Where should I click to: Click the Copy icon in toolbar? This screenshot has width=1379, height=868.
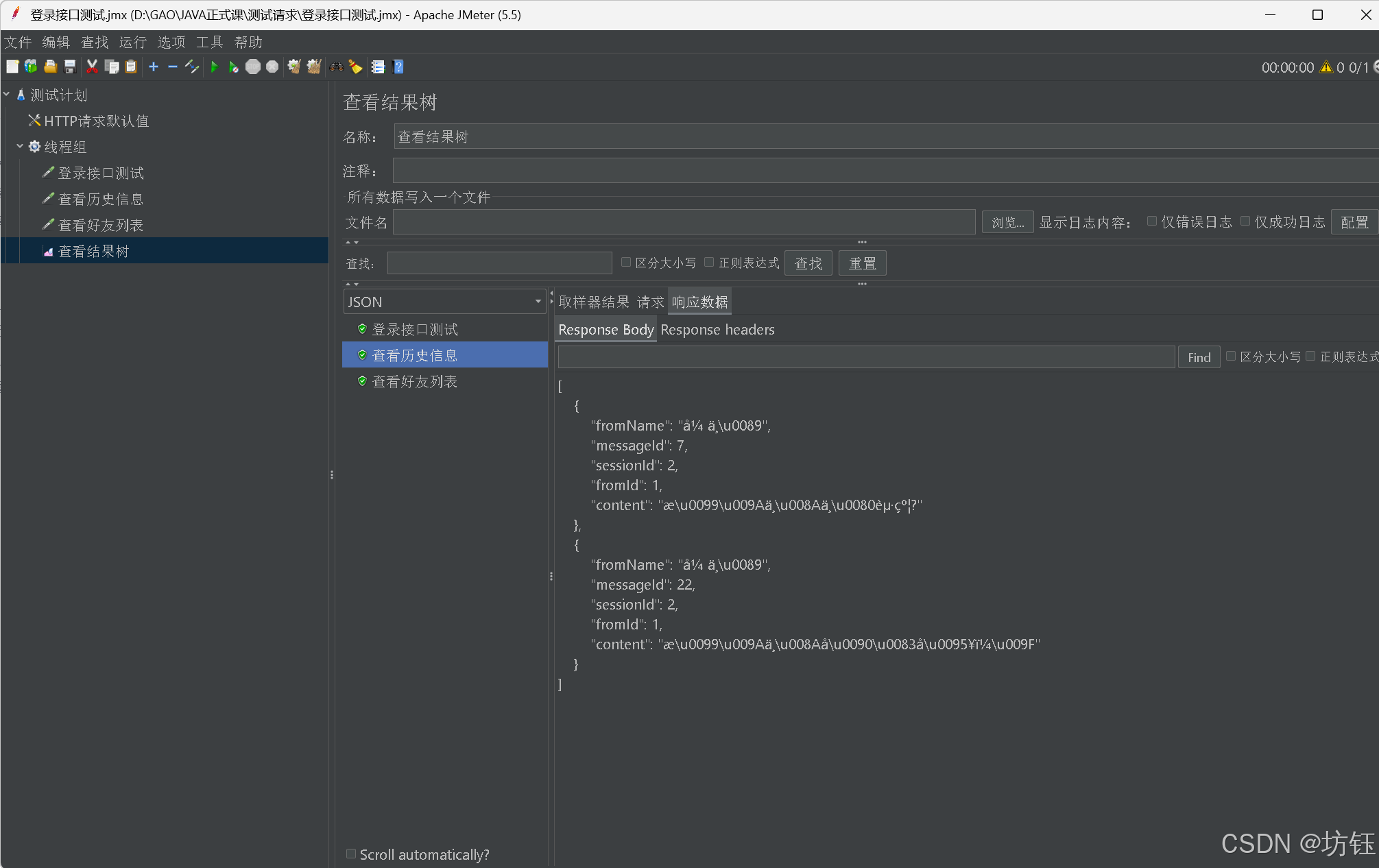(111, 67)
